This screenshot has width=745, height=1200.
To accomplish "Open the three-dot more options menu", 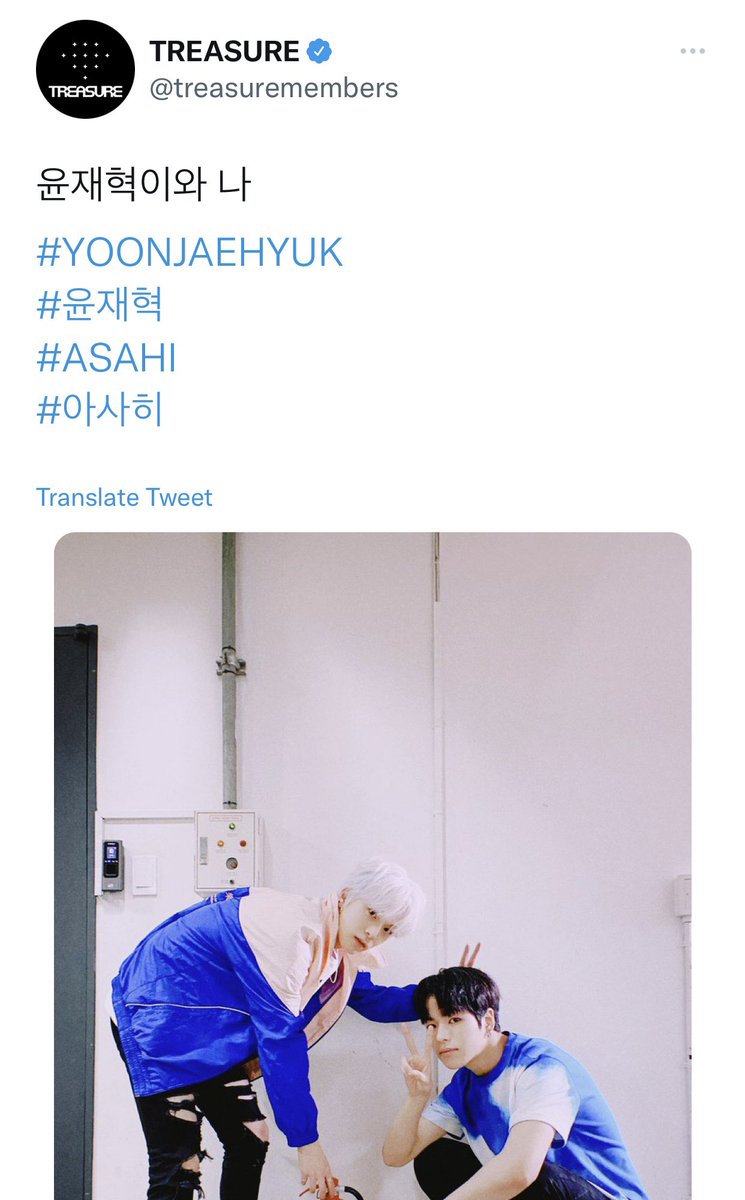I will tap(692, 51).
